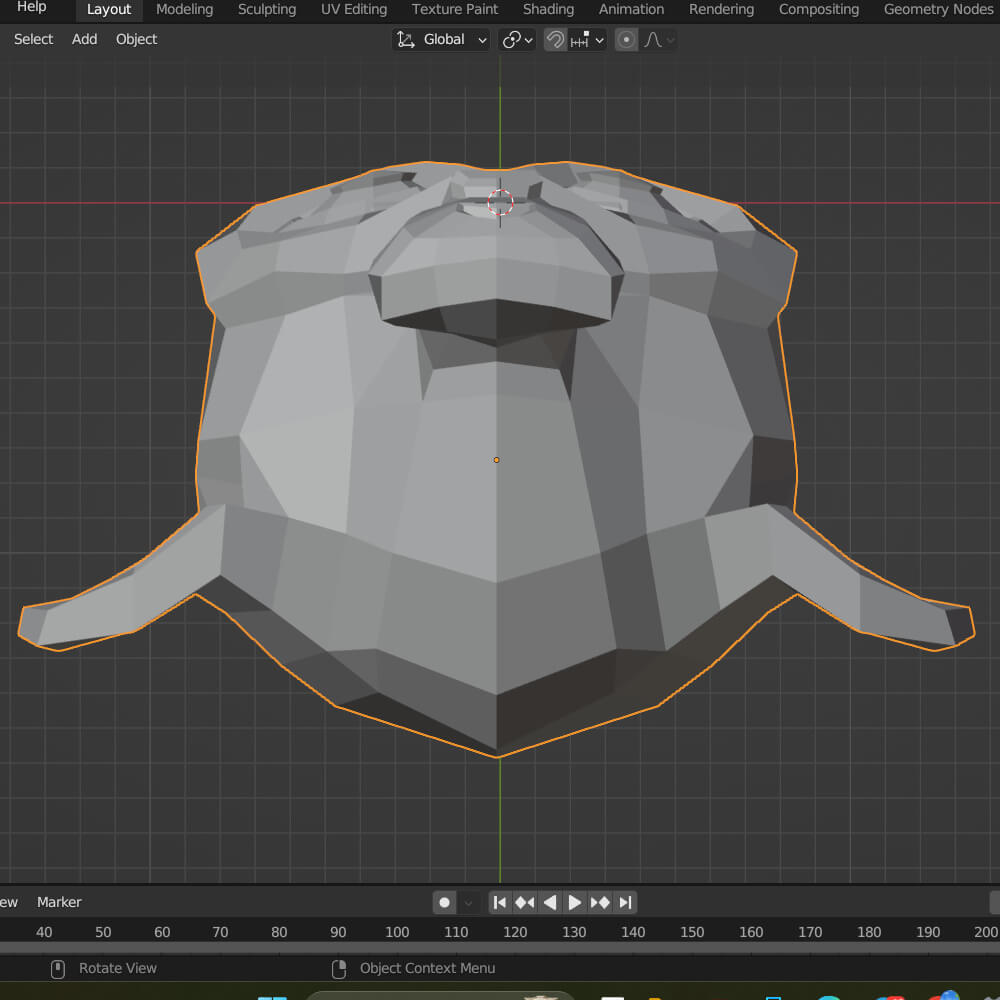Play the animation in reverse

(x=550, y=903)
